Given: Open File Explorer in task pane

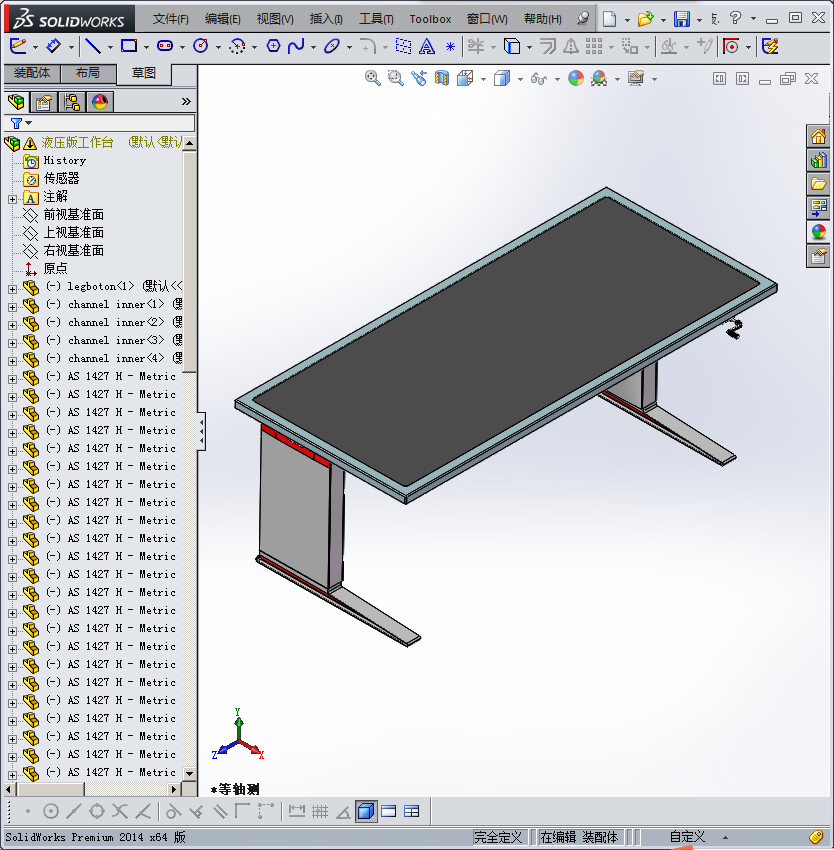Looking at the screenshot, I should pyautogui.click(x=818, y=184).
